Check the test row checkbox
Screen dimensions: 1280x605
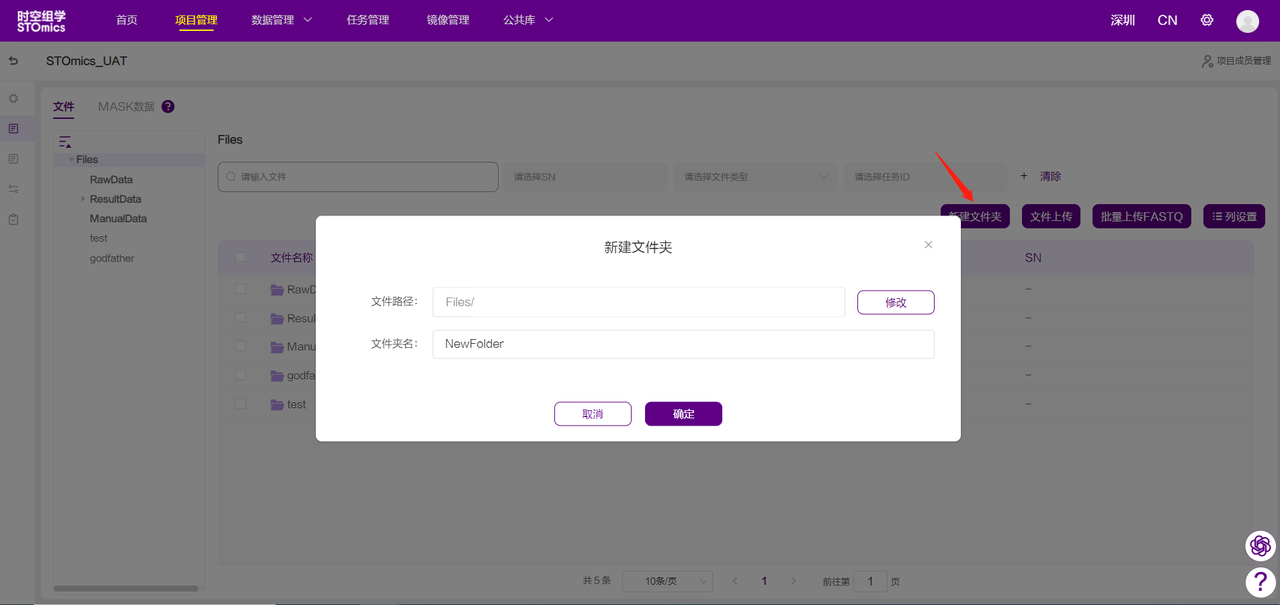pyautogui.click(x=240, y=404)
